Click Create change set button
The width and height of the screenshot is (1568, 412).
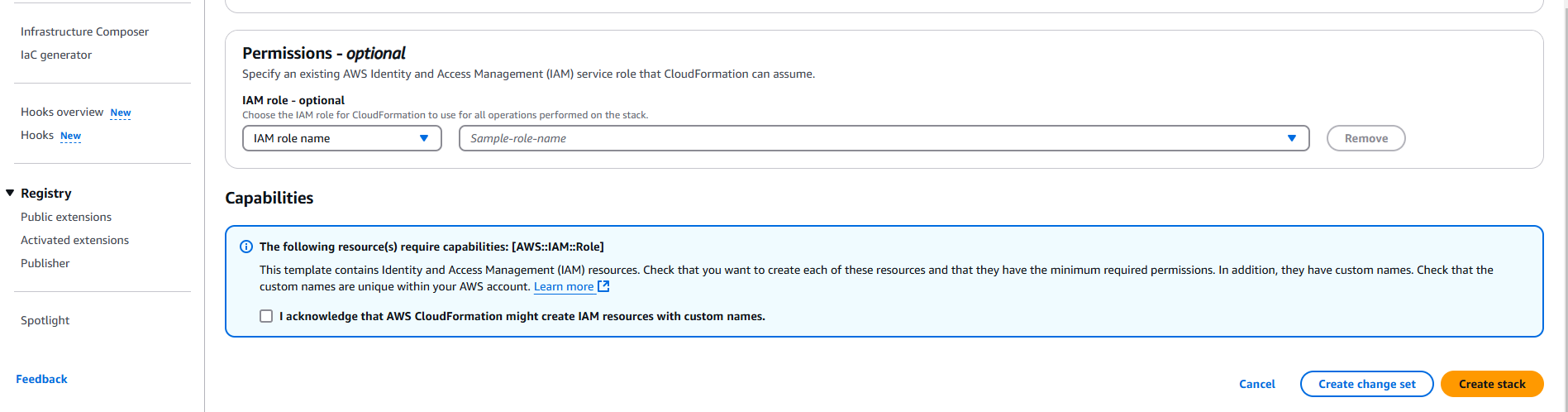pos(1367,384)
